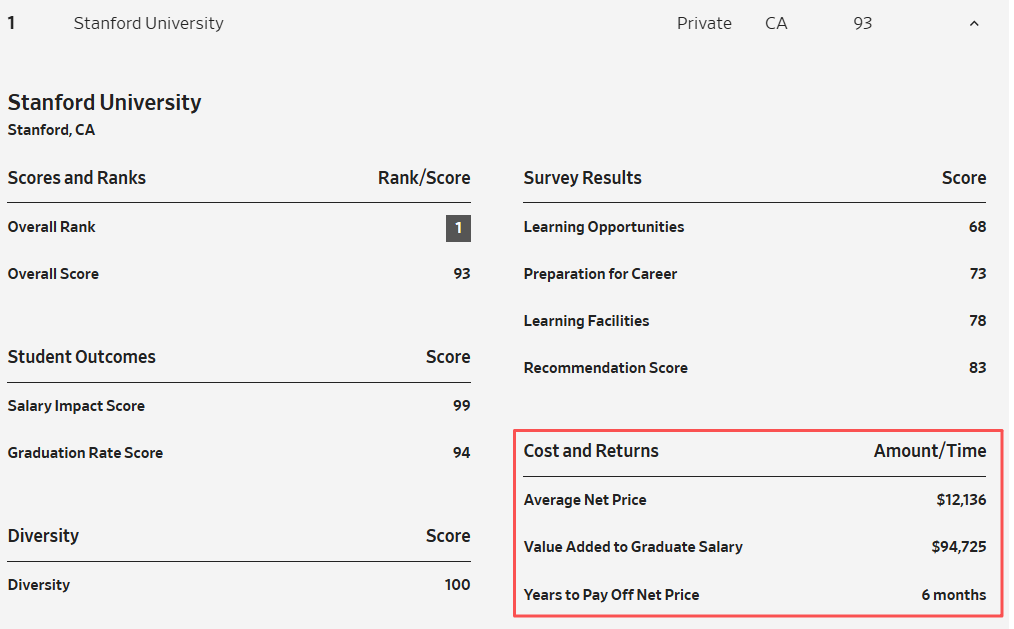Collapse the Stanford University row chevron
Screen dimensions: 1014x629
coord(974,24)
